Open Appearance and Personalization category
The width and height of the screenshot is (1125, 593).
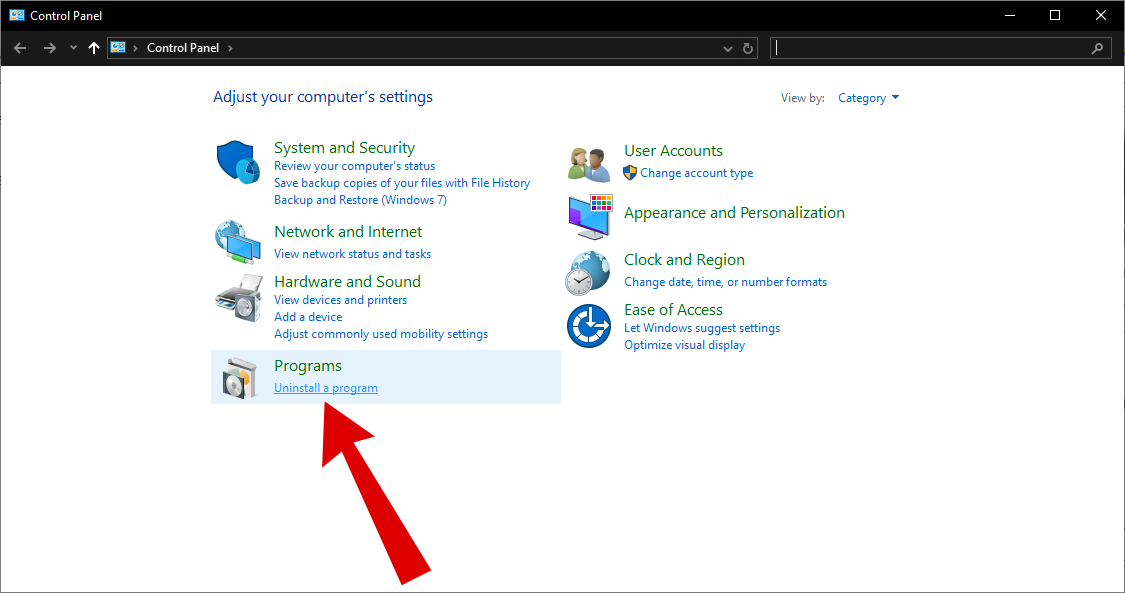point(734,213)
